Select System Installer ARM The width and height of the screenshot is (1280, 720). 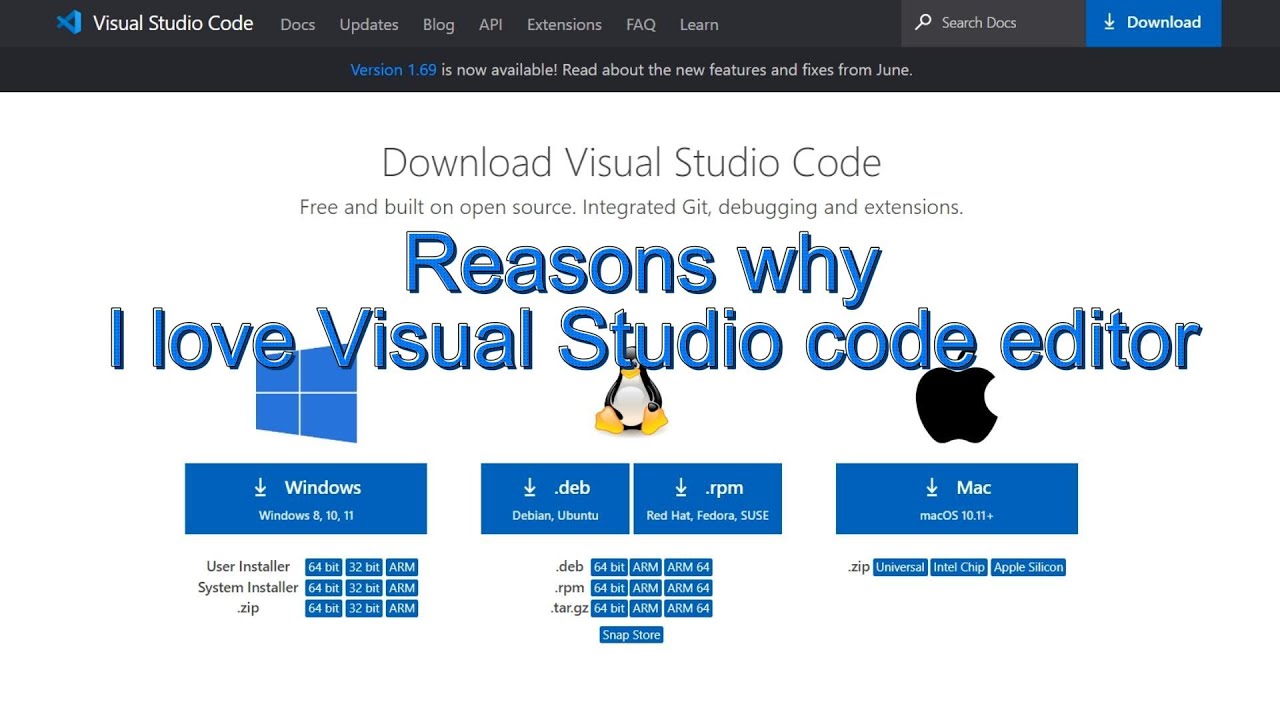[402, 588]
